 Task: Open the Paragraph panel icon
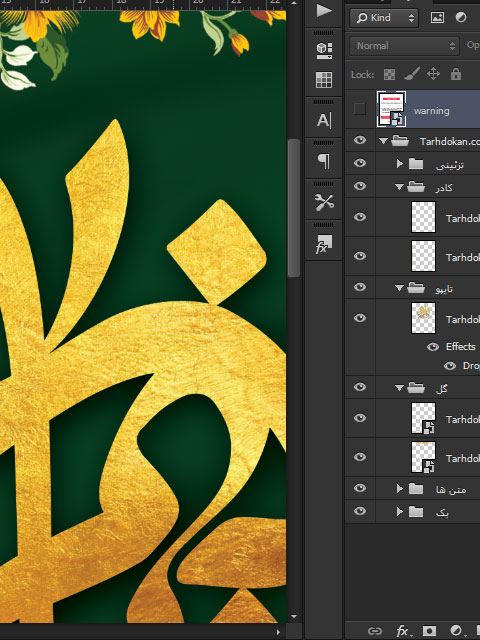(324, 161)
